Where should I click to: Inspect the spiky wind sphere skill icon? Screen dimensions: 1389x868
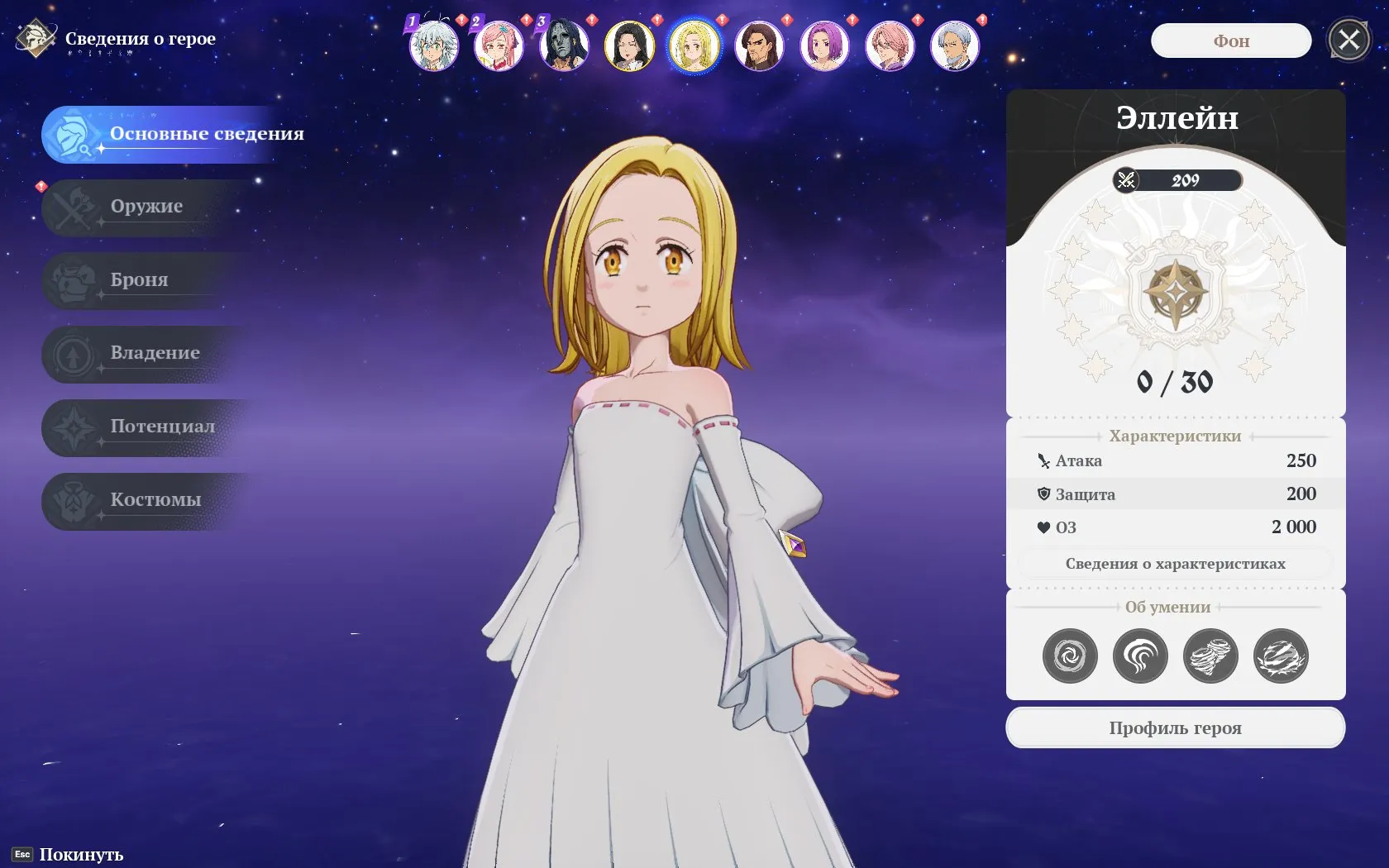[x=1281, y=656]
